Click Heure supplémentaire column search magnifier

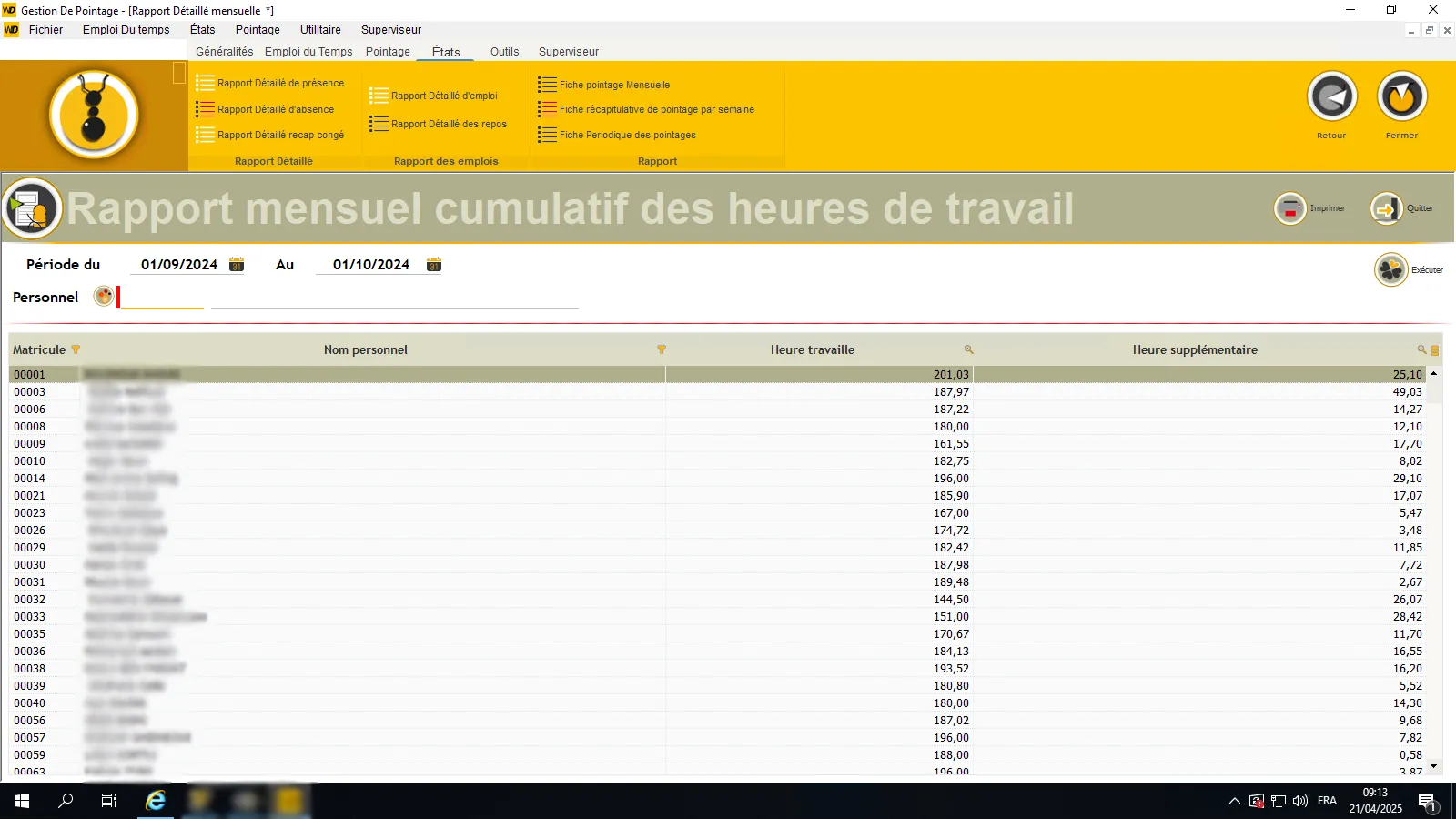tap(1421, 349)
